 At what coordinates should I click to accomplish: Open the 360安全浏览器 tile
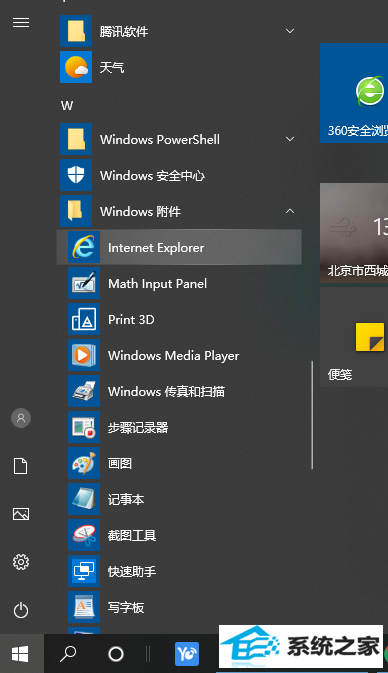click(x=354, y=93)
